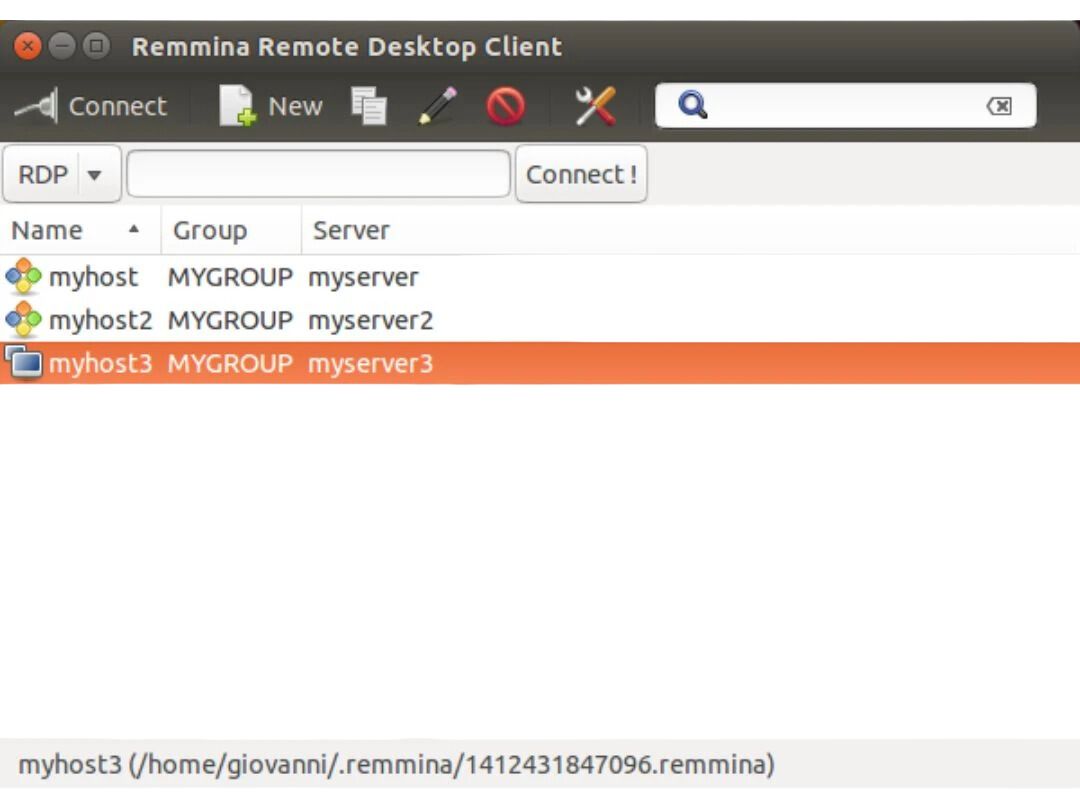This screenshot has width=1080, height=810.
Task: Click the quick connect server field
Action: 318,174
